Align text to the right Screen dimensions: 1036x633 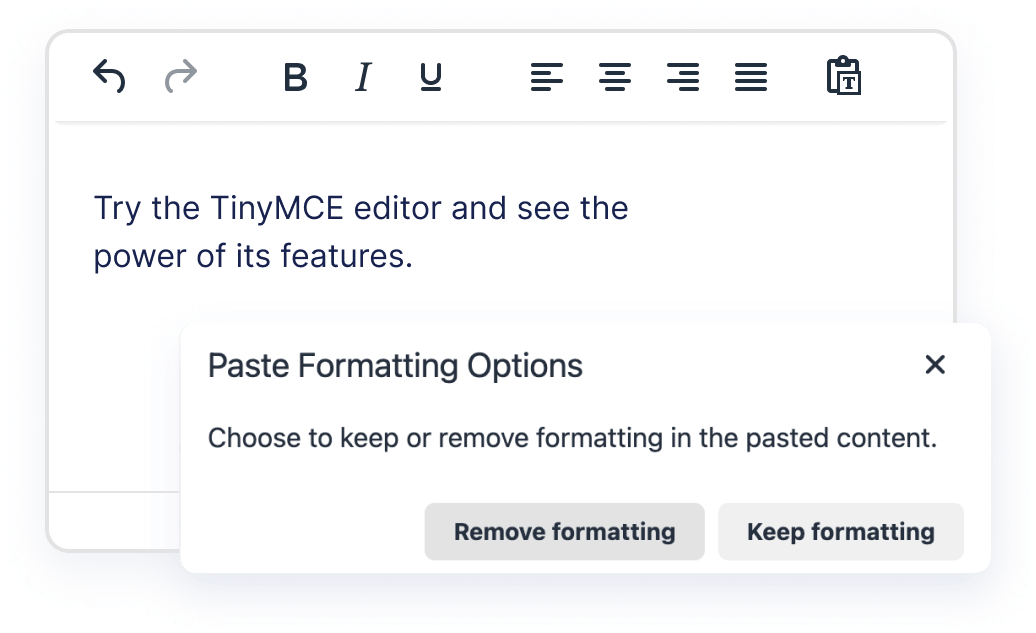pyautogui.click(x=684, y=78)
